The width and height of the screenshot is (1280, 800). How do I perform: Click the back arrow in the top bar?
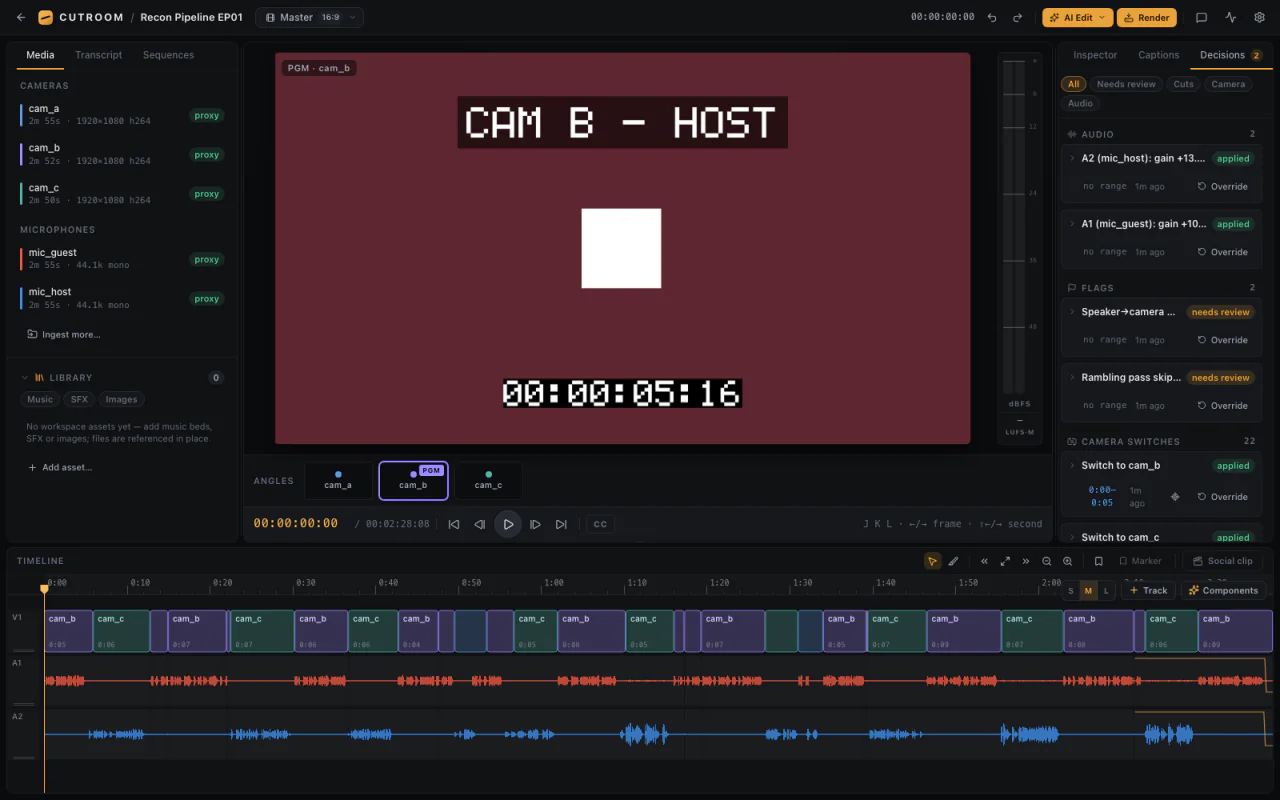pyautogui.click(x=21, y=17)
